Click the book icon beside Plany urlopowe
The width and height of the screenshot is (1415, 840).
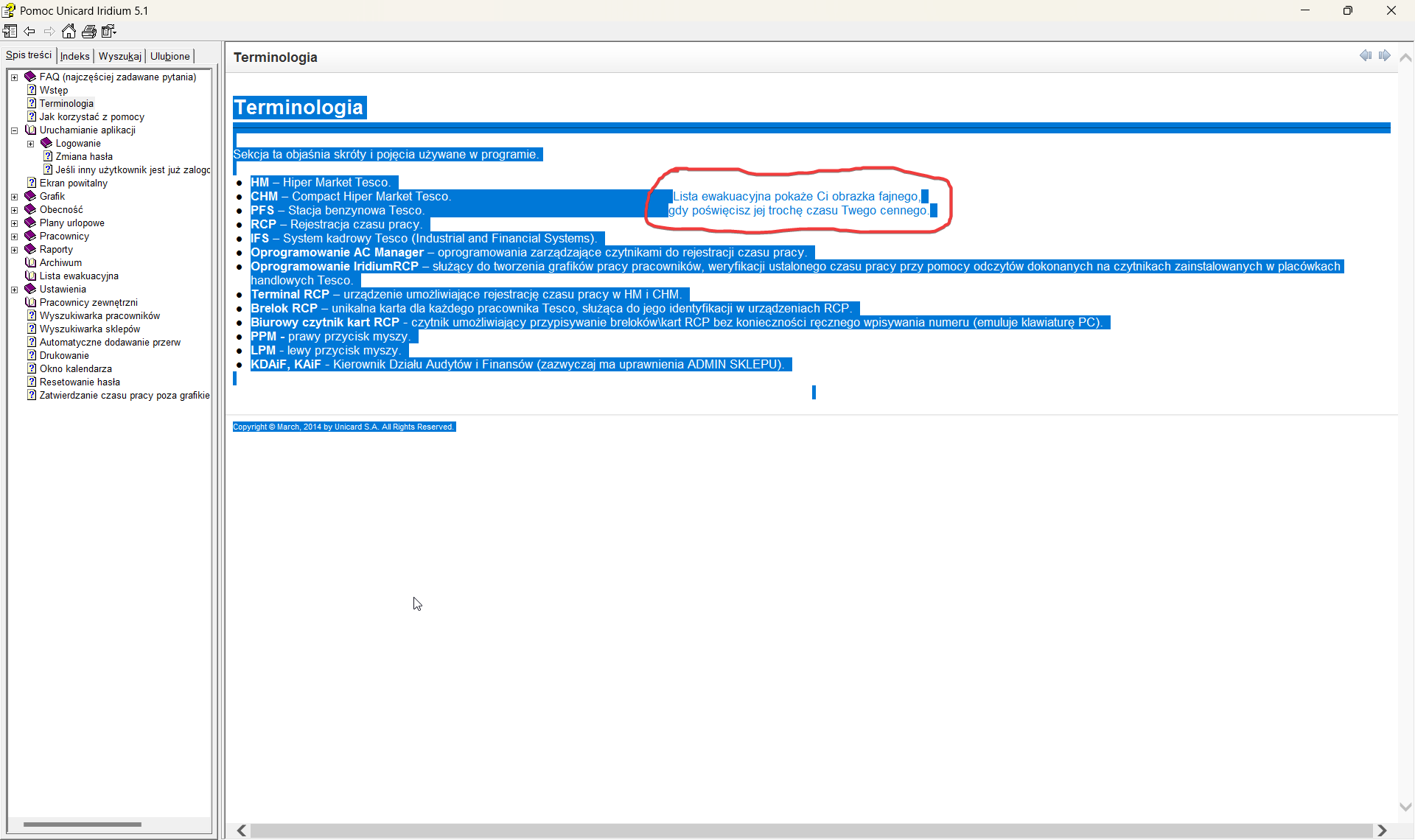coord(30,223)
